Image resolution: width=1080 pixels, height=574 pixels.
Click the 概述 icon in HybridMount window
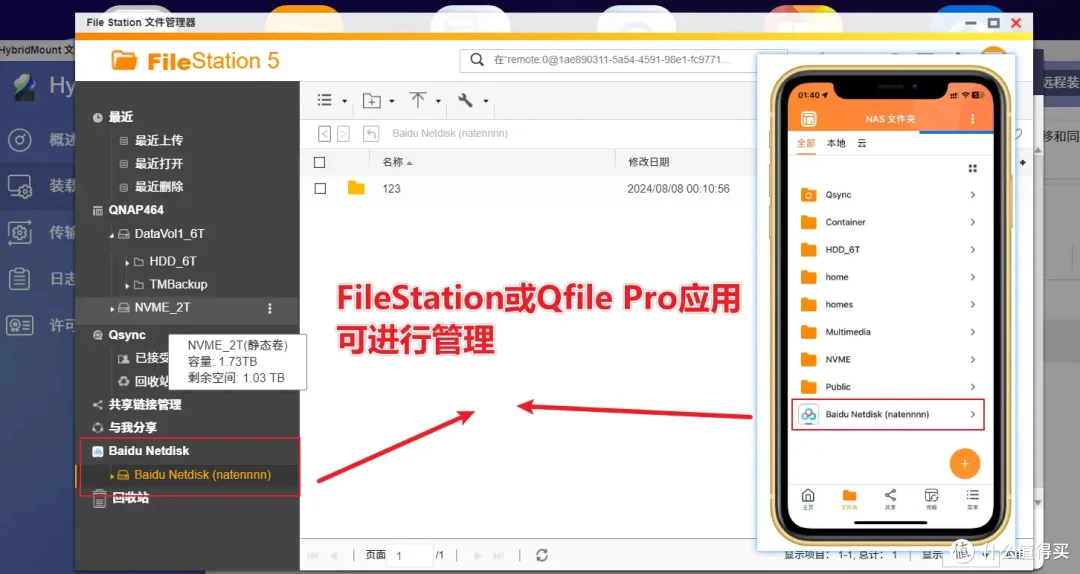[x=19, y=140]
